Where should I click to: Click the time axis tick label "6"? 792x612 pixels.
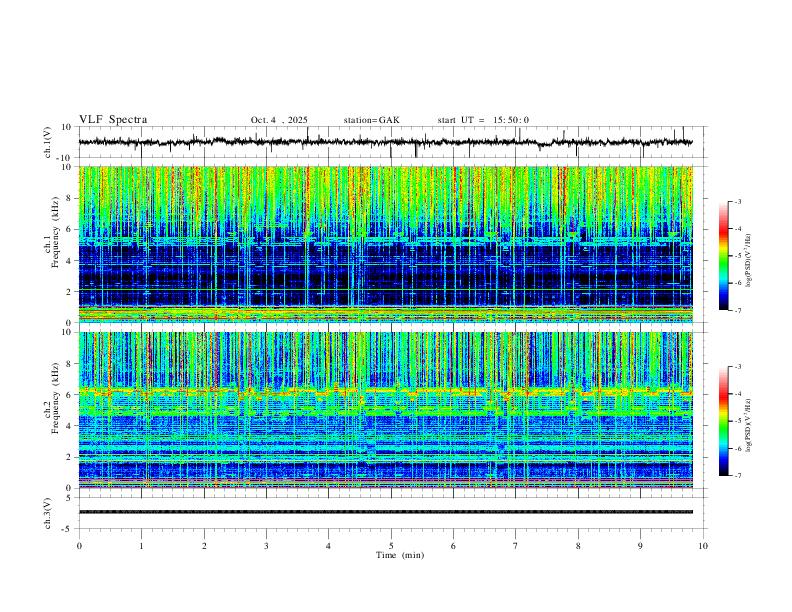coord(453,546)
